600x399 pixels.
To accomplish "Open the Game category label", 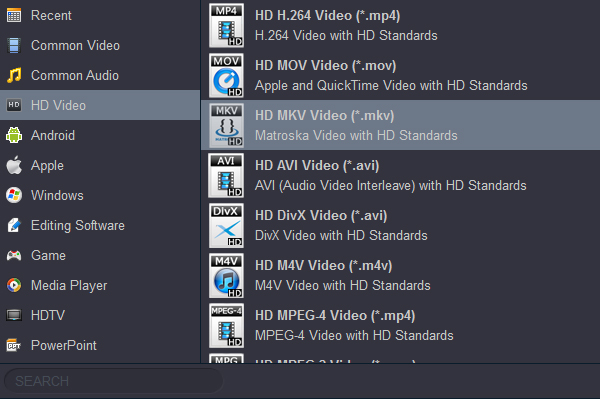I will point(48,255).
